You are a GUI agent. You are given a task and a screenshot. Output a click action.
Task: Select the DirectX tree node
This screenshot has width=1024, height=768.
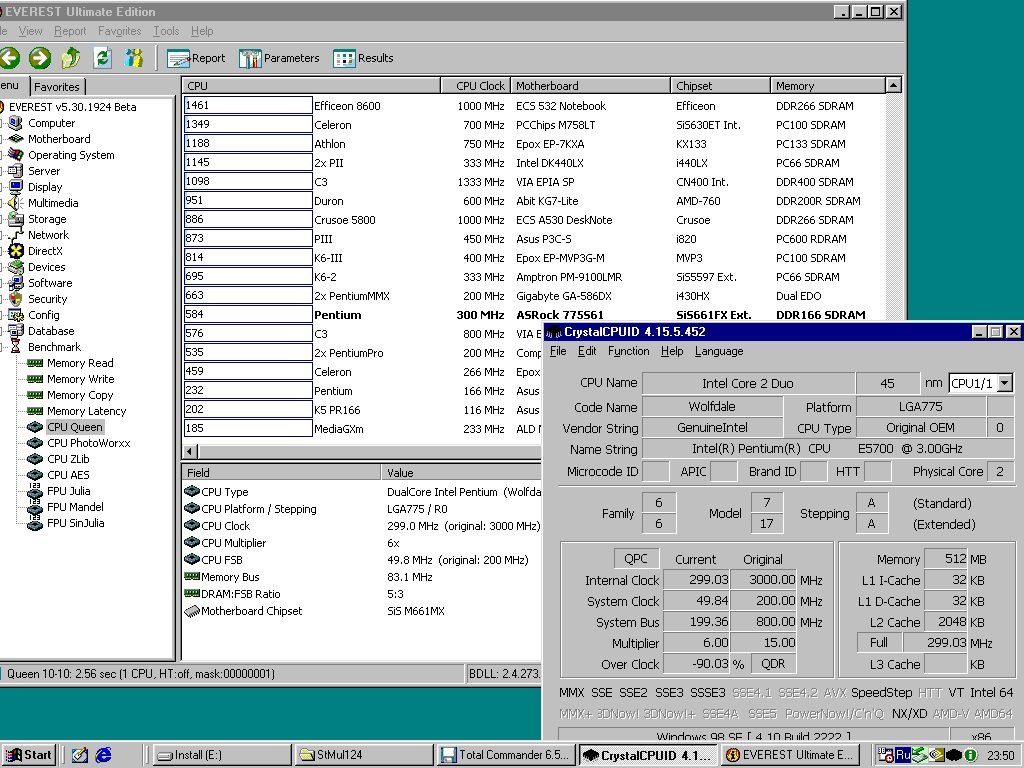[x=45, y=251]
